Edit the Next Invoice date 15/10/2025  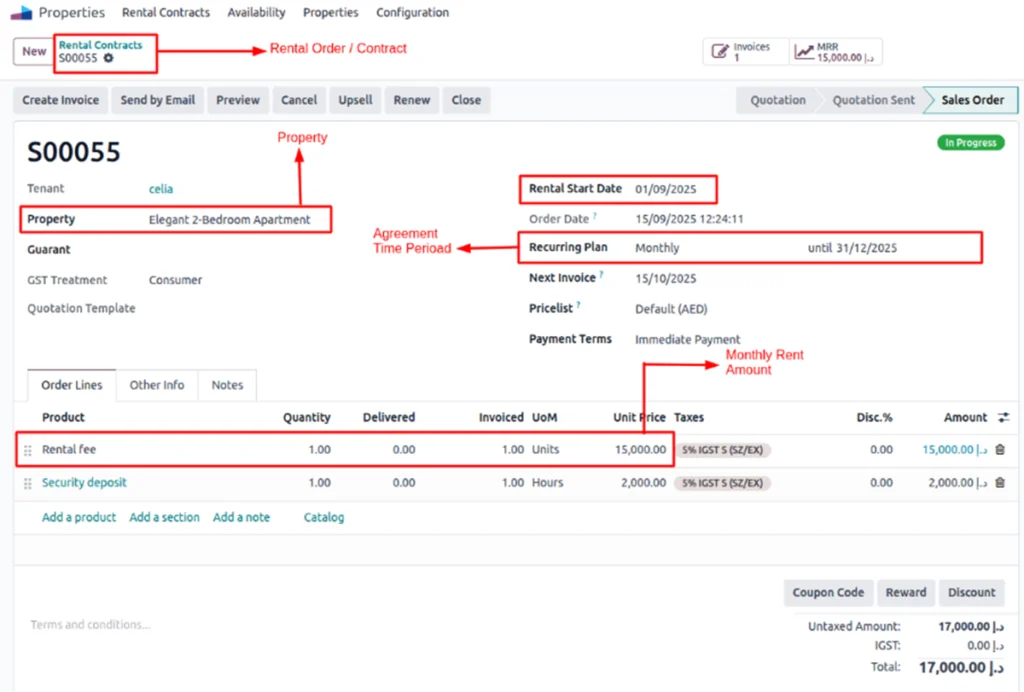(665, 279)
